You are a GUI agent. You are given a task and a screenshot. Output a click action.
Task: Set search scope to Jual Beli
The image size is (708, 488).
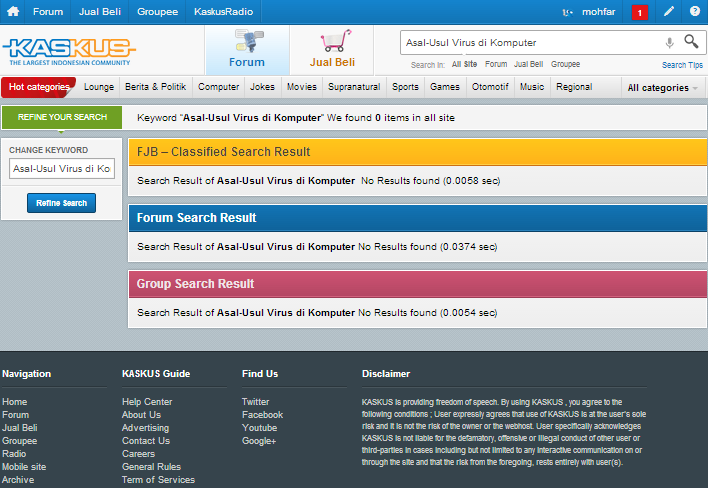(x=528, y=64)
